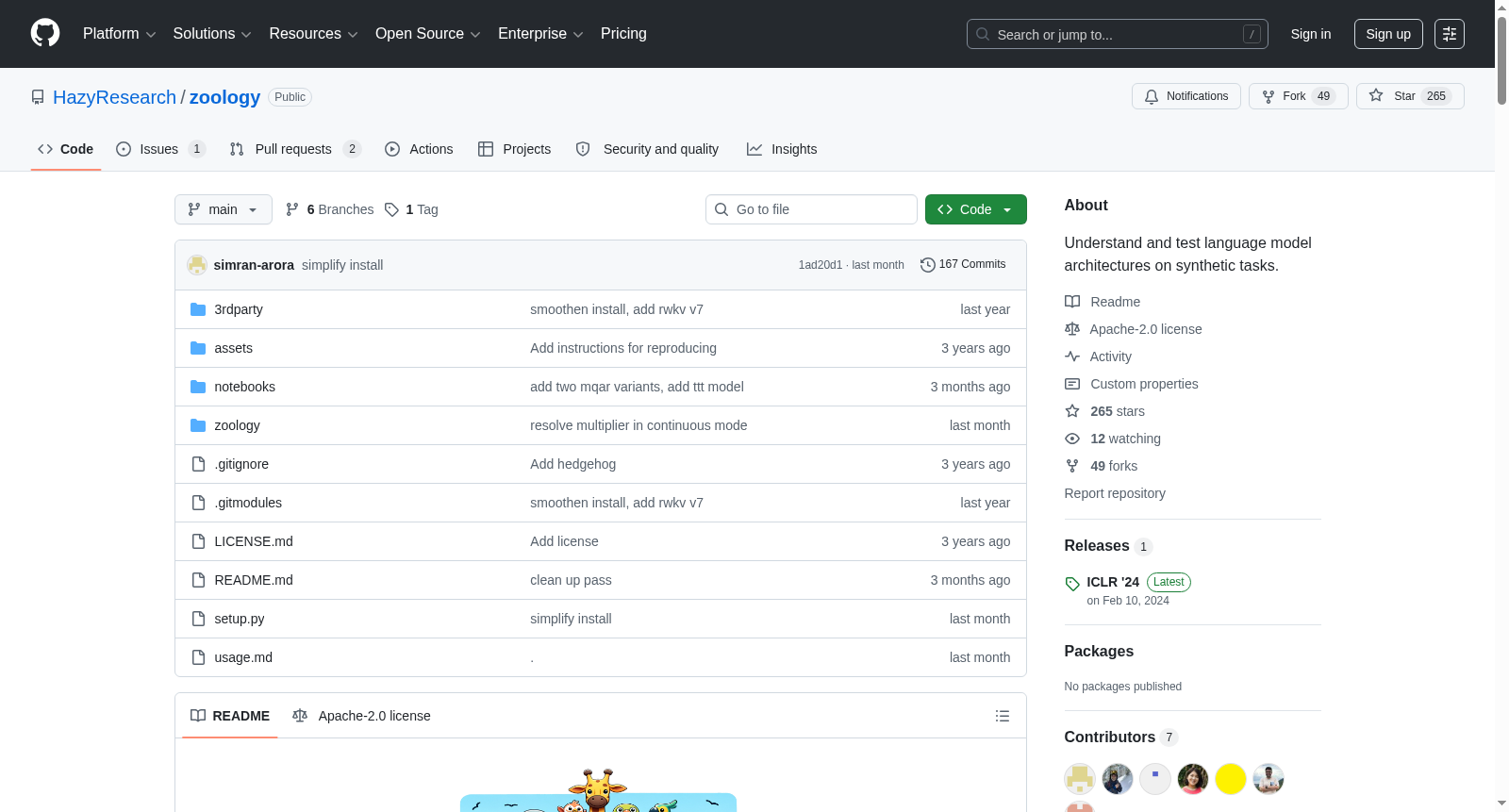Open the Security and quality tab

(647, 149)
